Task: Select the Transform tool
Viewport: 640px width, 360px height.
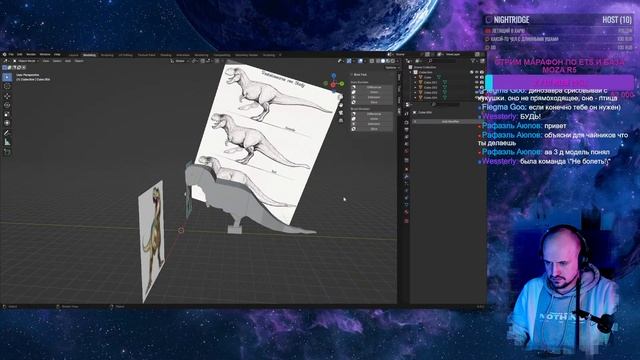Action: (7, 123)
